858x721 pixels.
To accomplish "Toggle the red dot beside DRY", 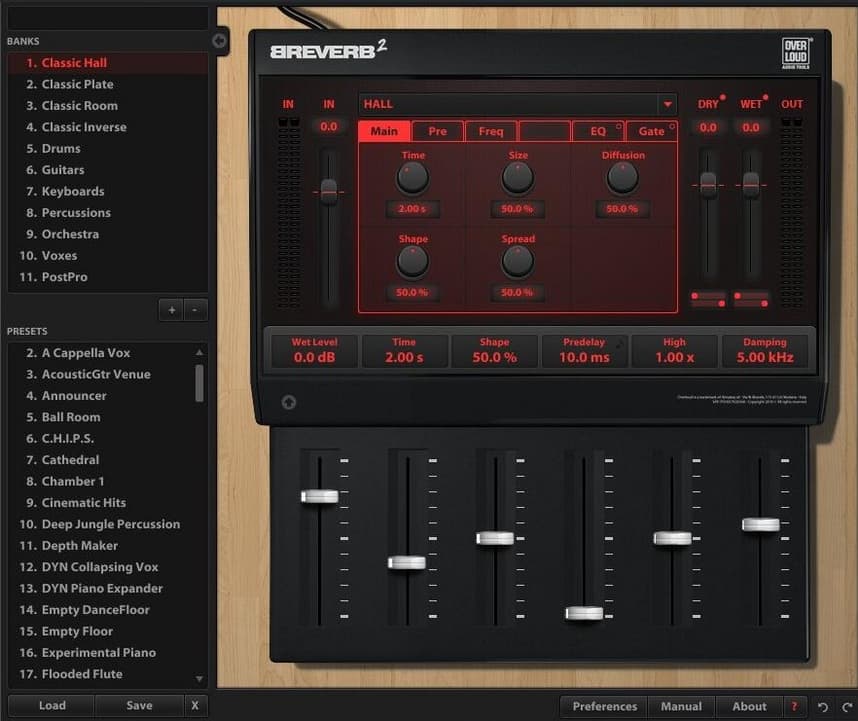I will tap(723, 97).
